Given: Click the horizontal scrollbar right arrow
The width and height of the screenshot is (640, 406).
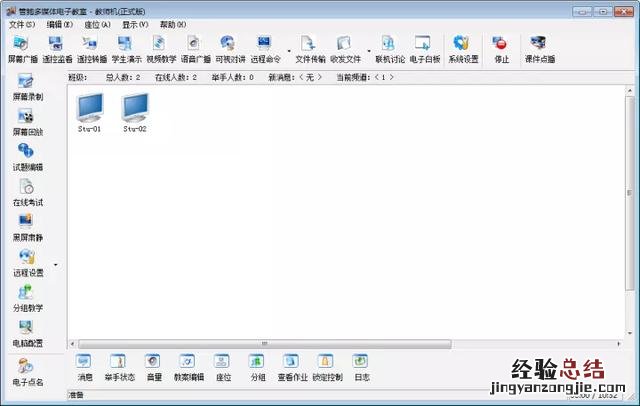Looking at the screenshot, I should [x=619, y=344].
